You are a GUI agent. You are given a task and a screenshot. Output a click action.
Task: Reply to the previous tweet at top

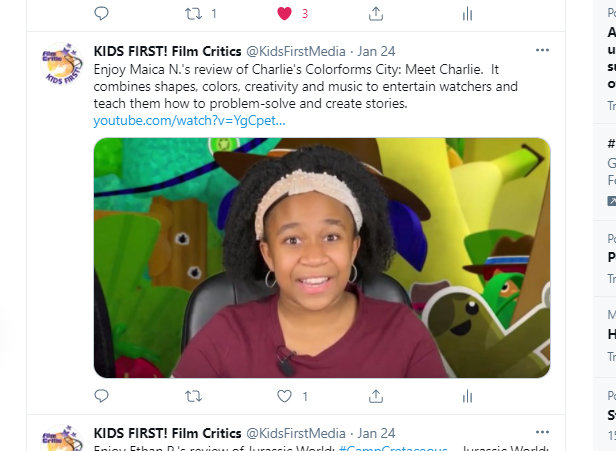pyautogui.click(x=101, y=14)
